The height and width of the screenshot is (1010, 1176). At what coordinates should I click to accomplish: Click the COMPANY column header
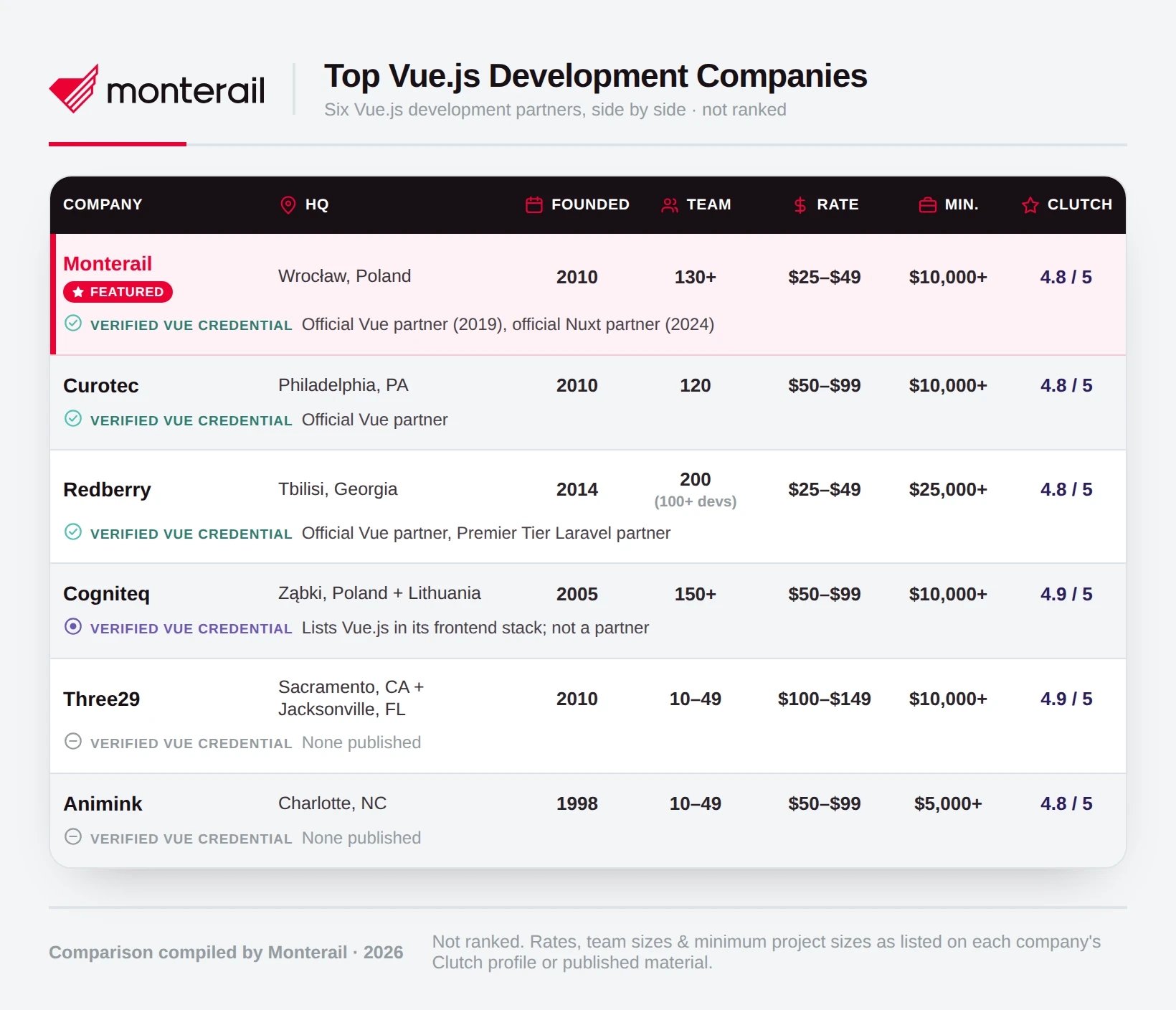[103, 204]
